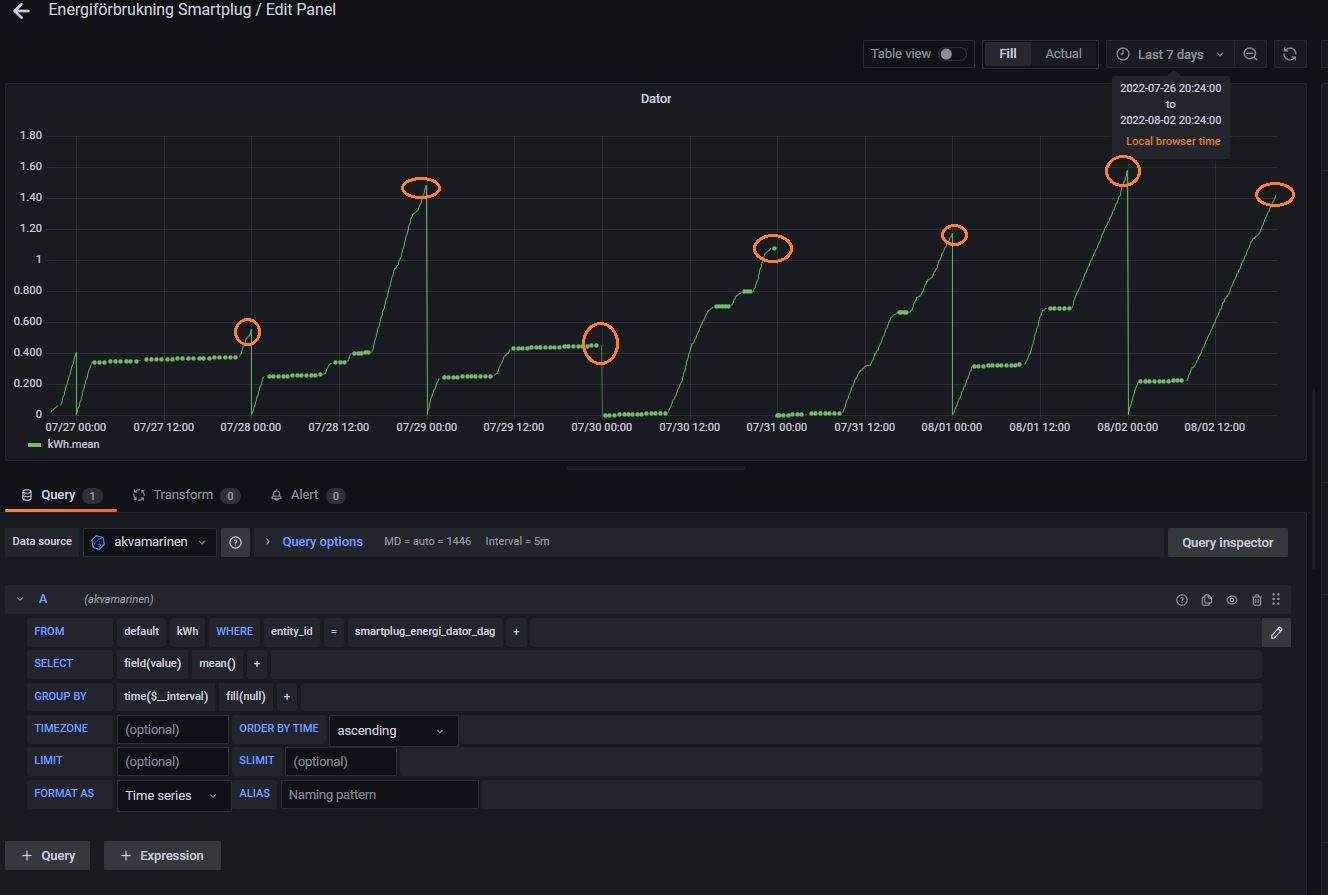Open the FORMAT AS Time series dropdown
This screenshot has width=1328, height=895.
[x=172, y=795]
